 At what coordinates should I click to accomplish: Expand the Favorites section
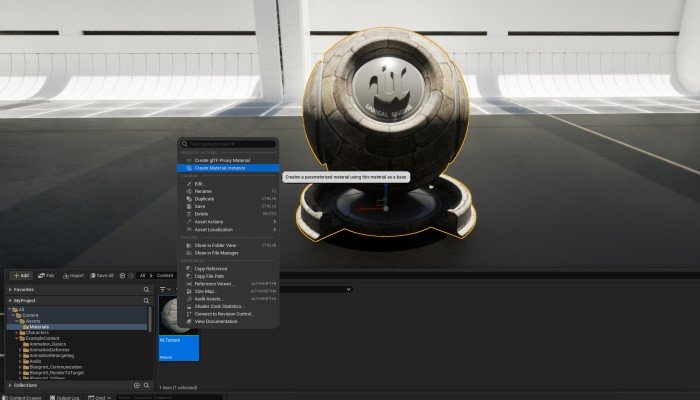click(x=10, y=290)
